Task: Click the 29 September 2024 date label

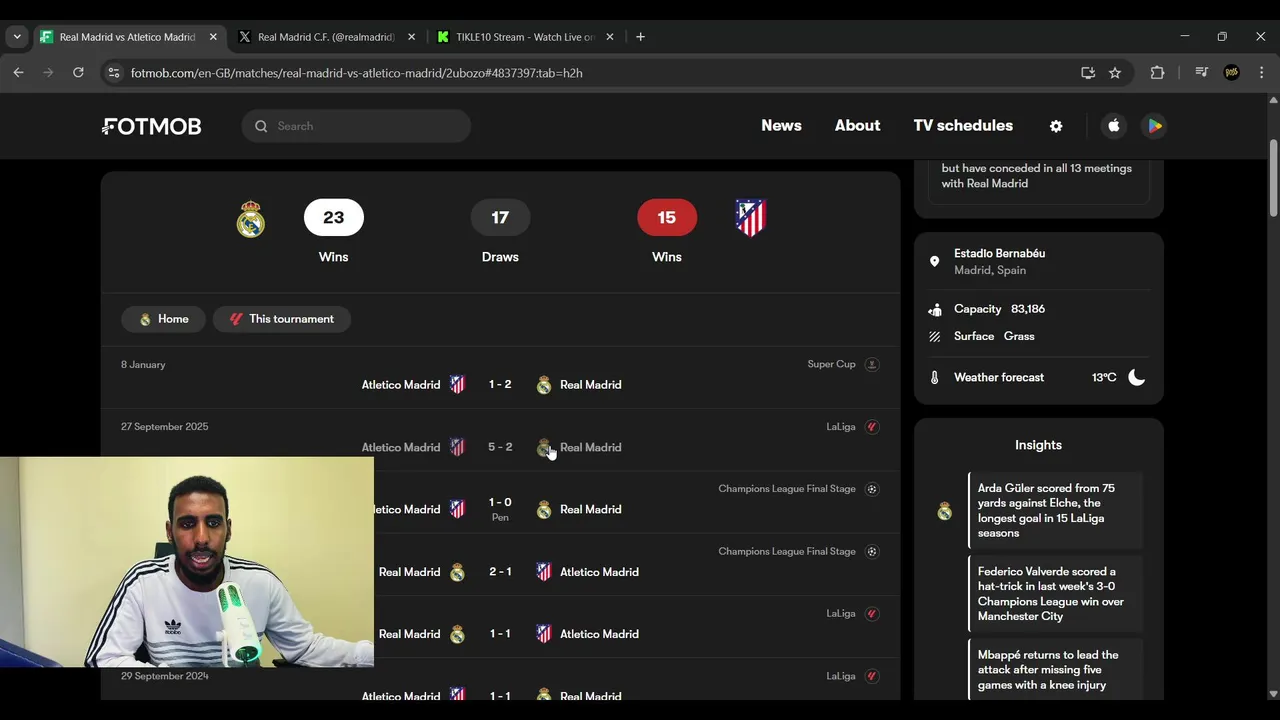Action: (164, 676)
